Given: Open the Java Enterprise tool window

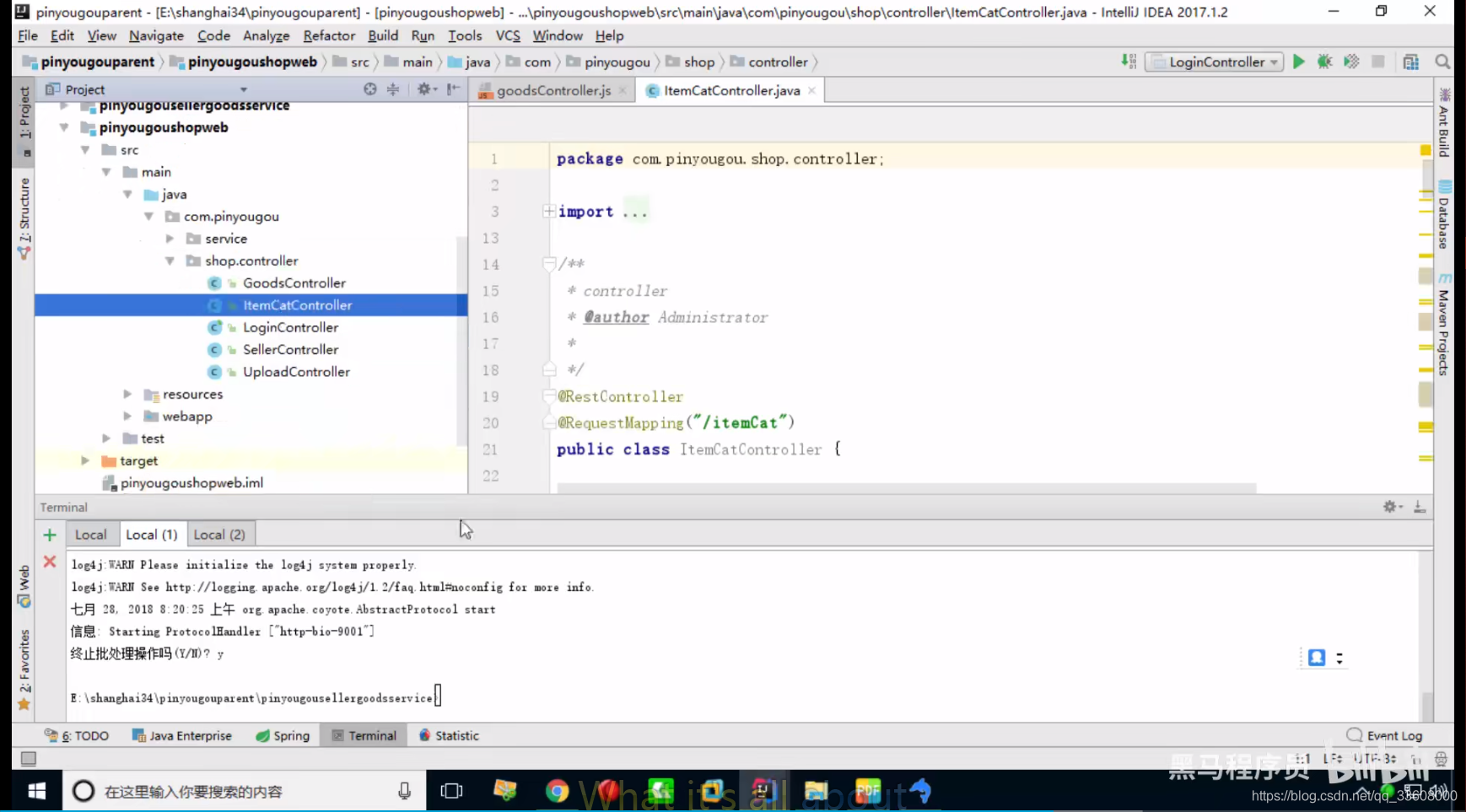Looking at the screenshot, I should pos(182,736).
